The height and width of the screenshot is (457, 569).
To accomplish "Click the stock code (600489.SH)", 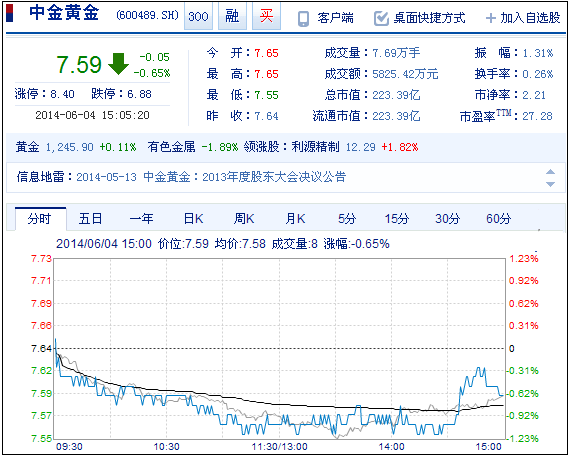I will pos(147,16).
